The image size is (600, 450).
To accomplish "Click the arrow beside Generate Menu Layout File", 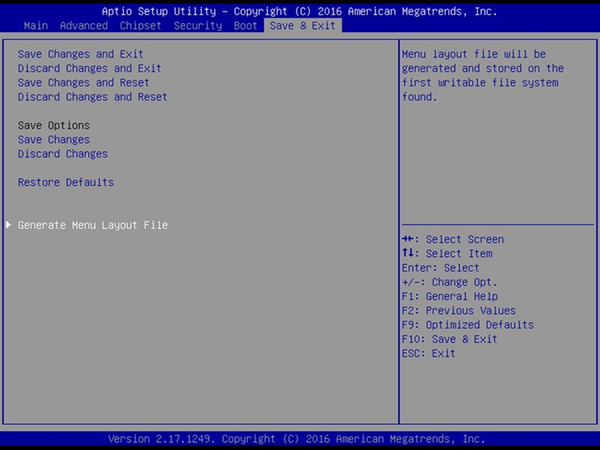I will 10,225.
